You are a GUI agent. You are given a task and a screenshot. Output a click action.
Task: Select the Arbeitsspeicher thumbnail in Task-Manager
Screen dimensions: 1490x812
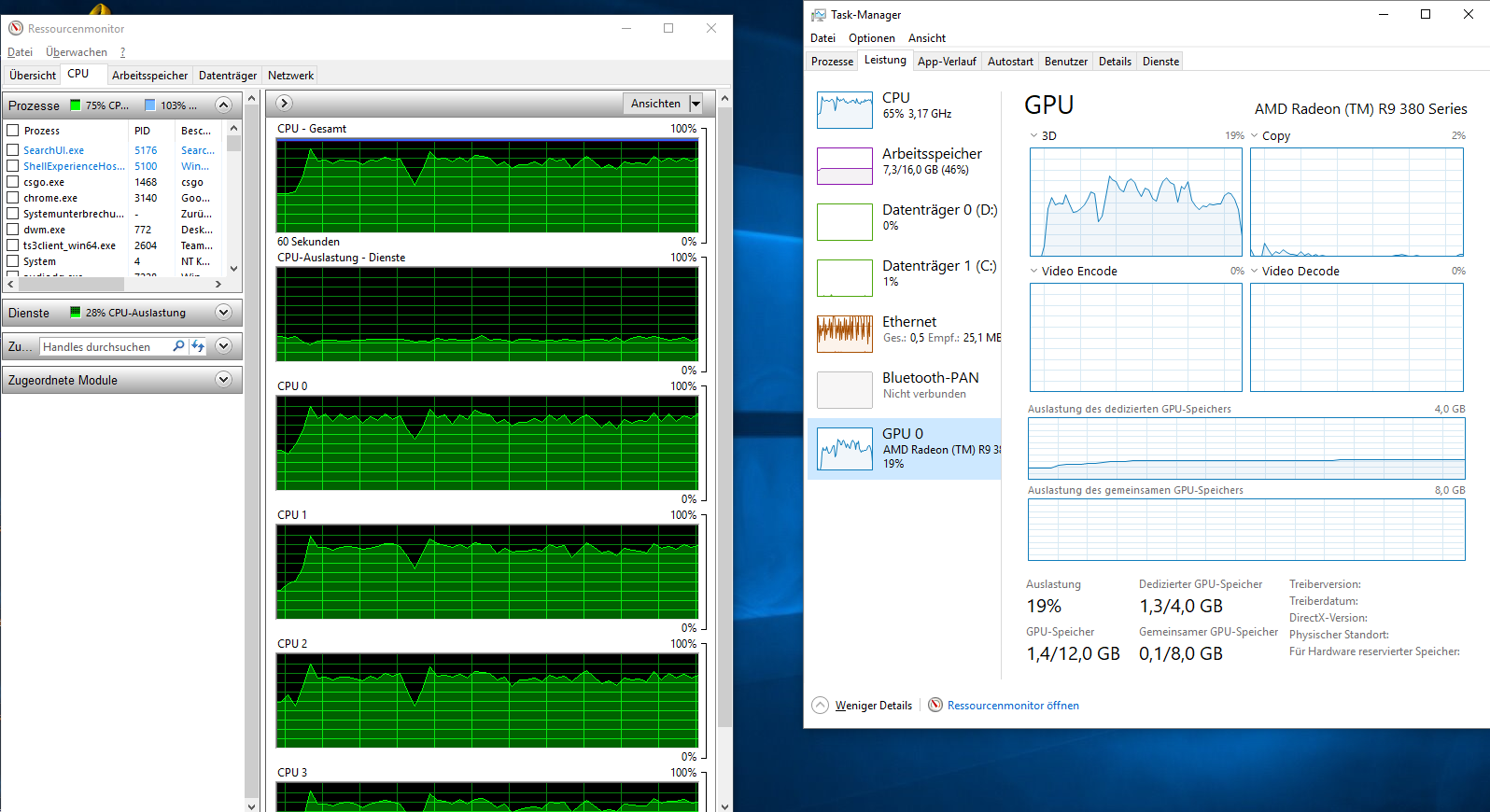point(845,166)
